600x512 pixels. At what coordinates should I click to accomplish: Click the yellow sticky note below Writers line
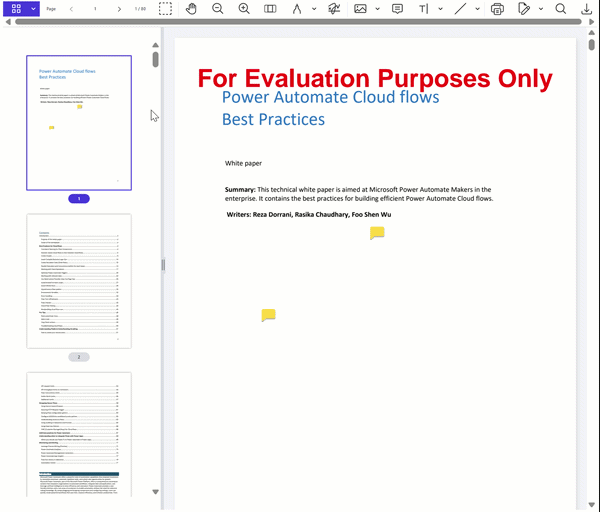pyautogui.click(x=377, y=233)
